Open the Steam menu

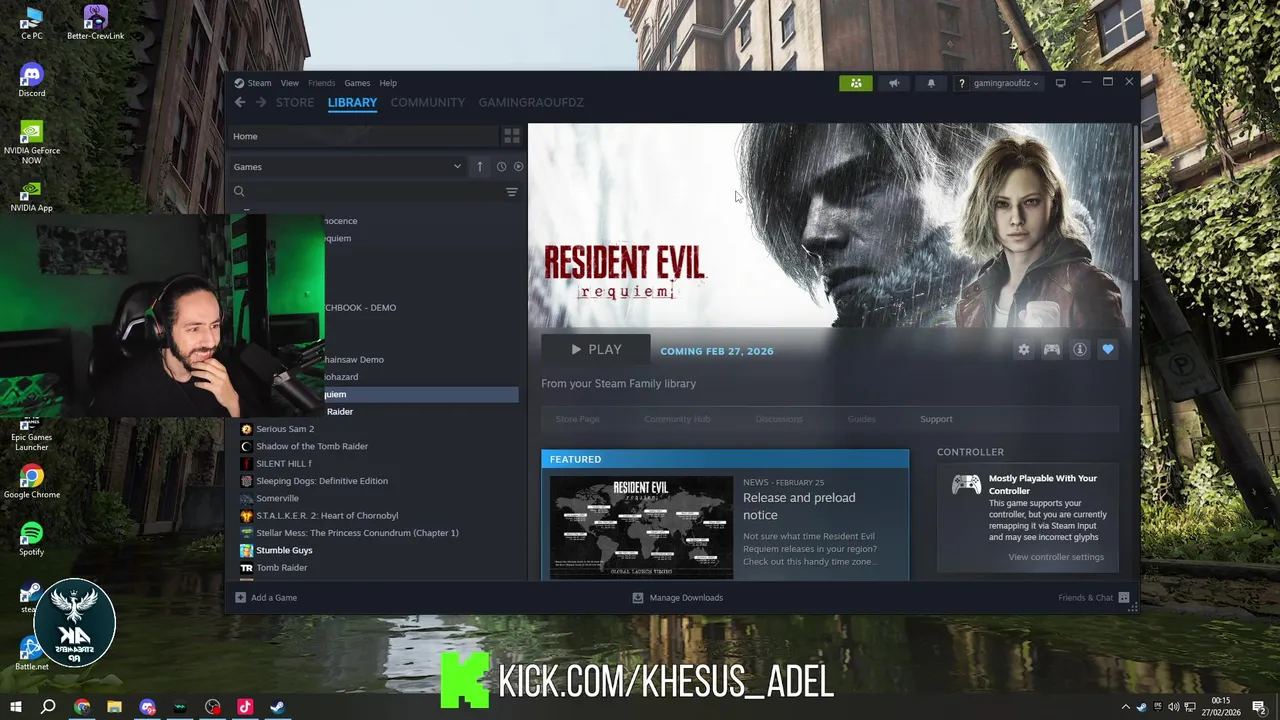(254, 83)
